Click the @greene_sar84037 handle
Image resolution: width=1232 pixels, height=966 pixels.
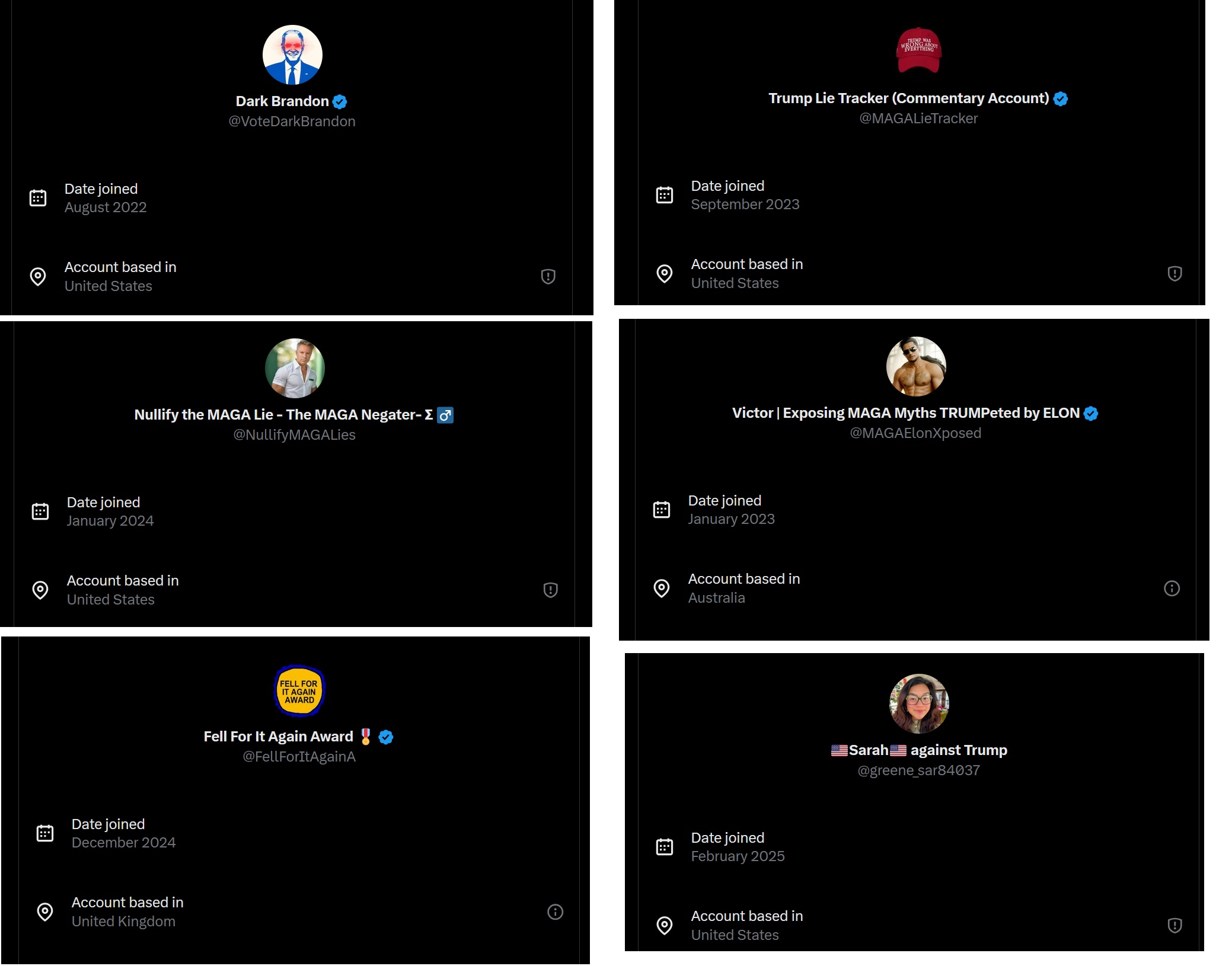(x=918, y=770)
